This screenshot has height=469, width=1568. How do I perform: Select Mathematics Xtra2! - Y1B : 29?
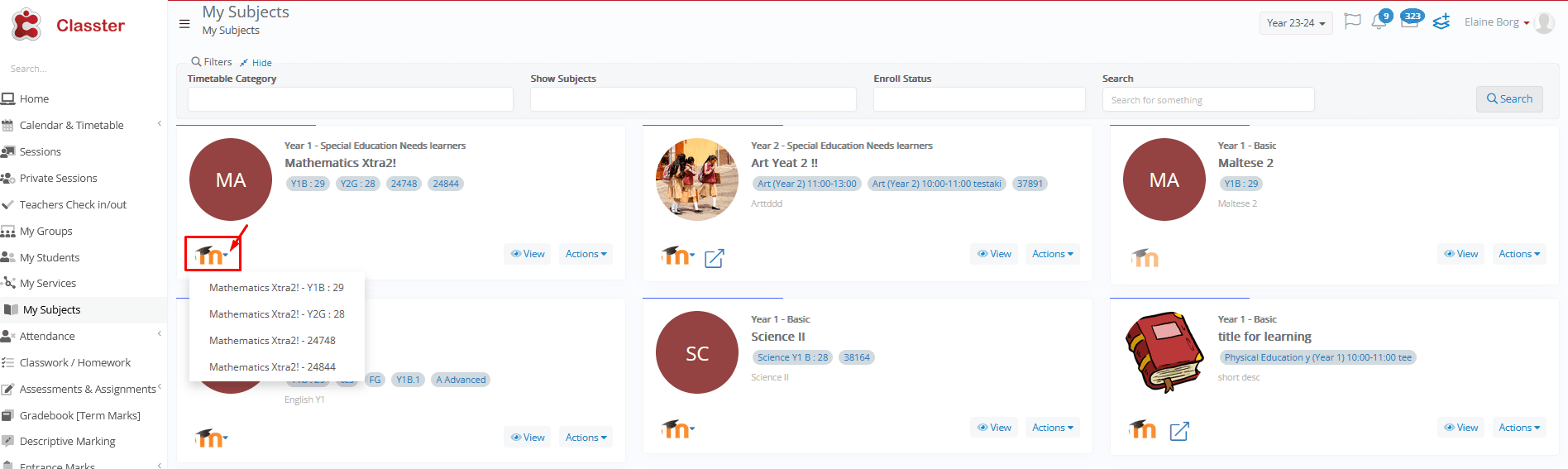click(277, 288)
